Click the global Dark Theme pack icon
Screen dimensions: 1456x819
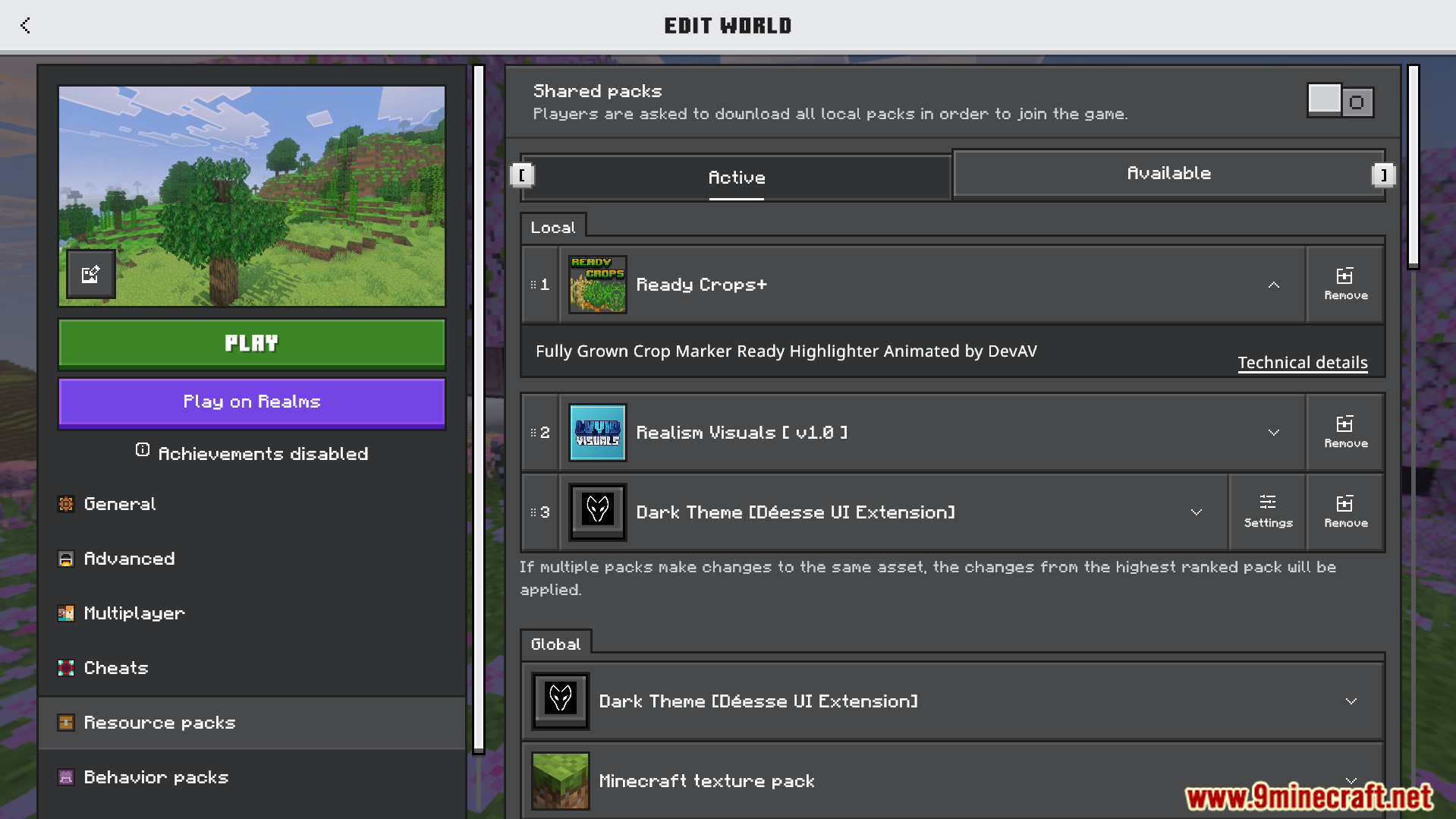coord(561,701)
